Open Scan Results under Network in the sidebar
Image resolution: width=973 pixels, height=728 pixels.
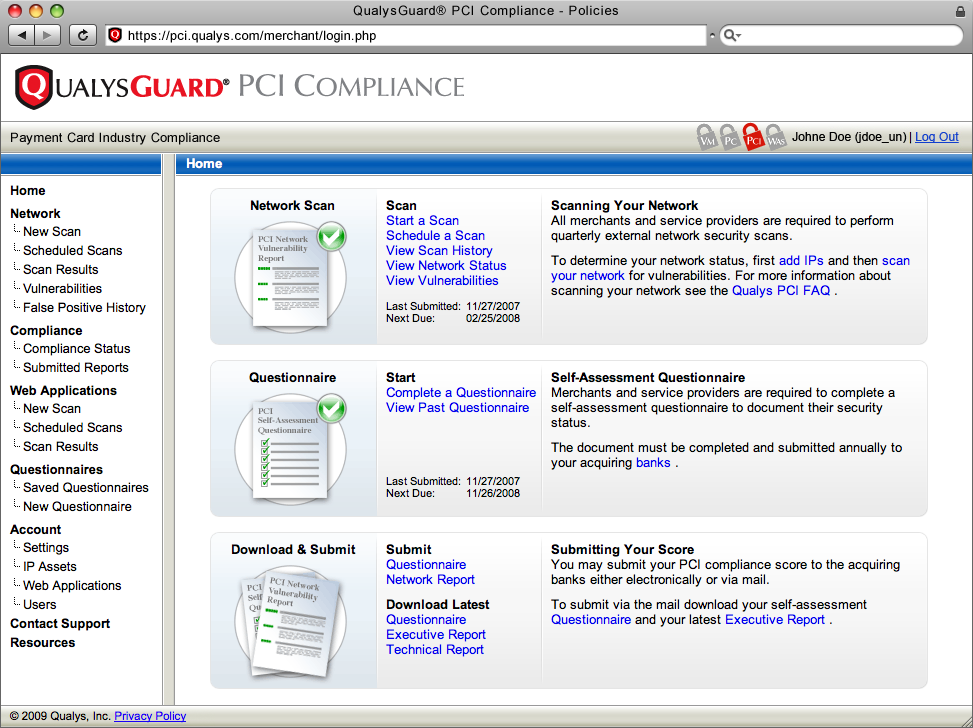(x=60, y=270)
